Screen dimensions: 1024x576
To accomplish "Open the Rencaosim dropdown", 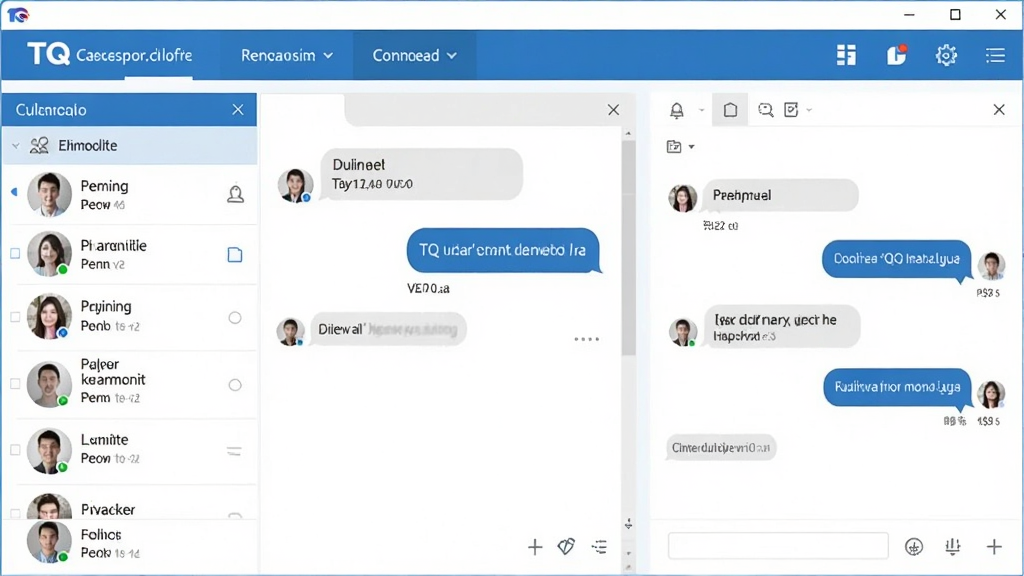I will coord(287,56).
